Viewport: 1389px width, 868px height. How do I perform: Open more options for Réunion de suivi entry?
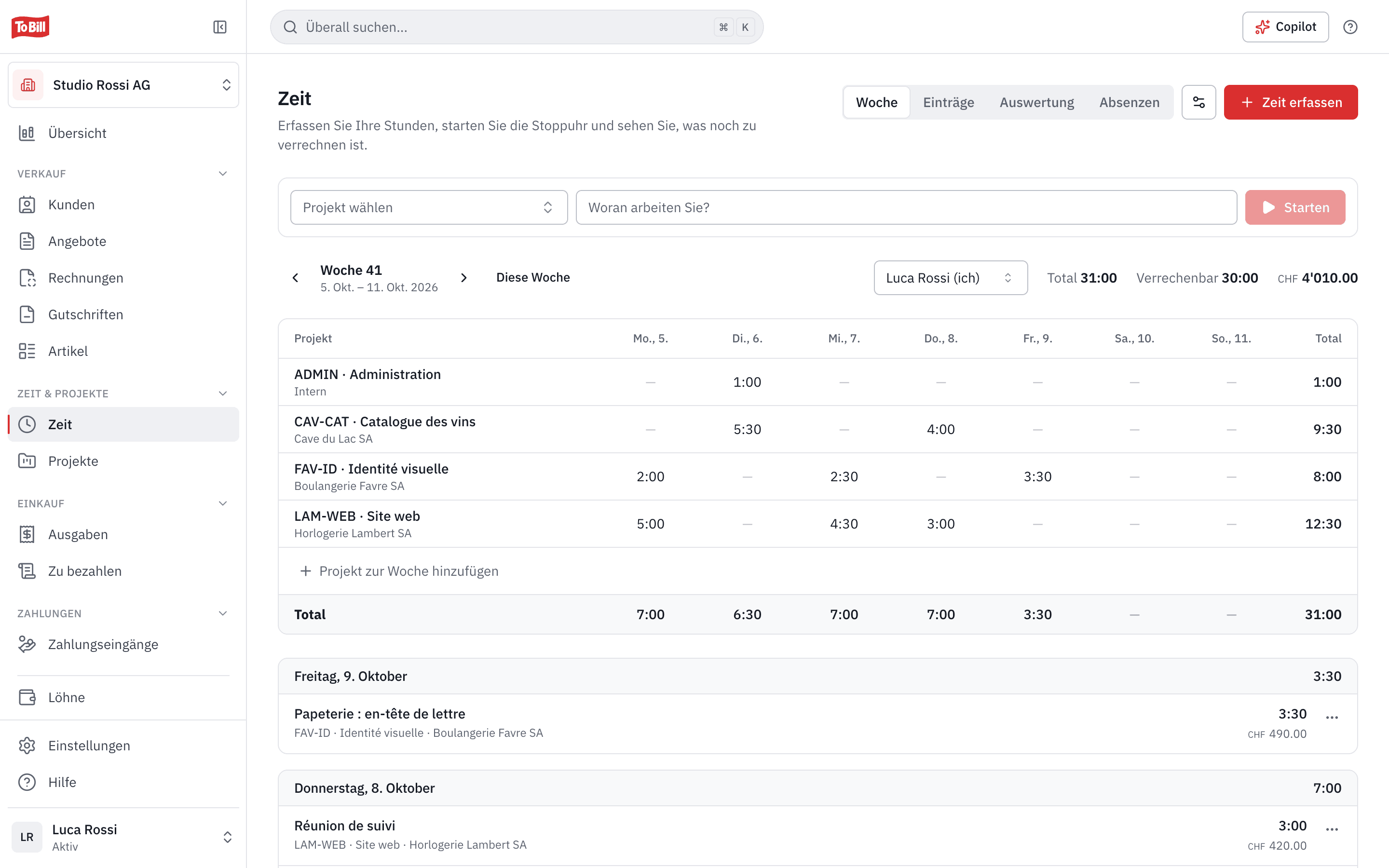click(1332, 829)
